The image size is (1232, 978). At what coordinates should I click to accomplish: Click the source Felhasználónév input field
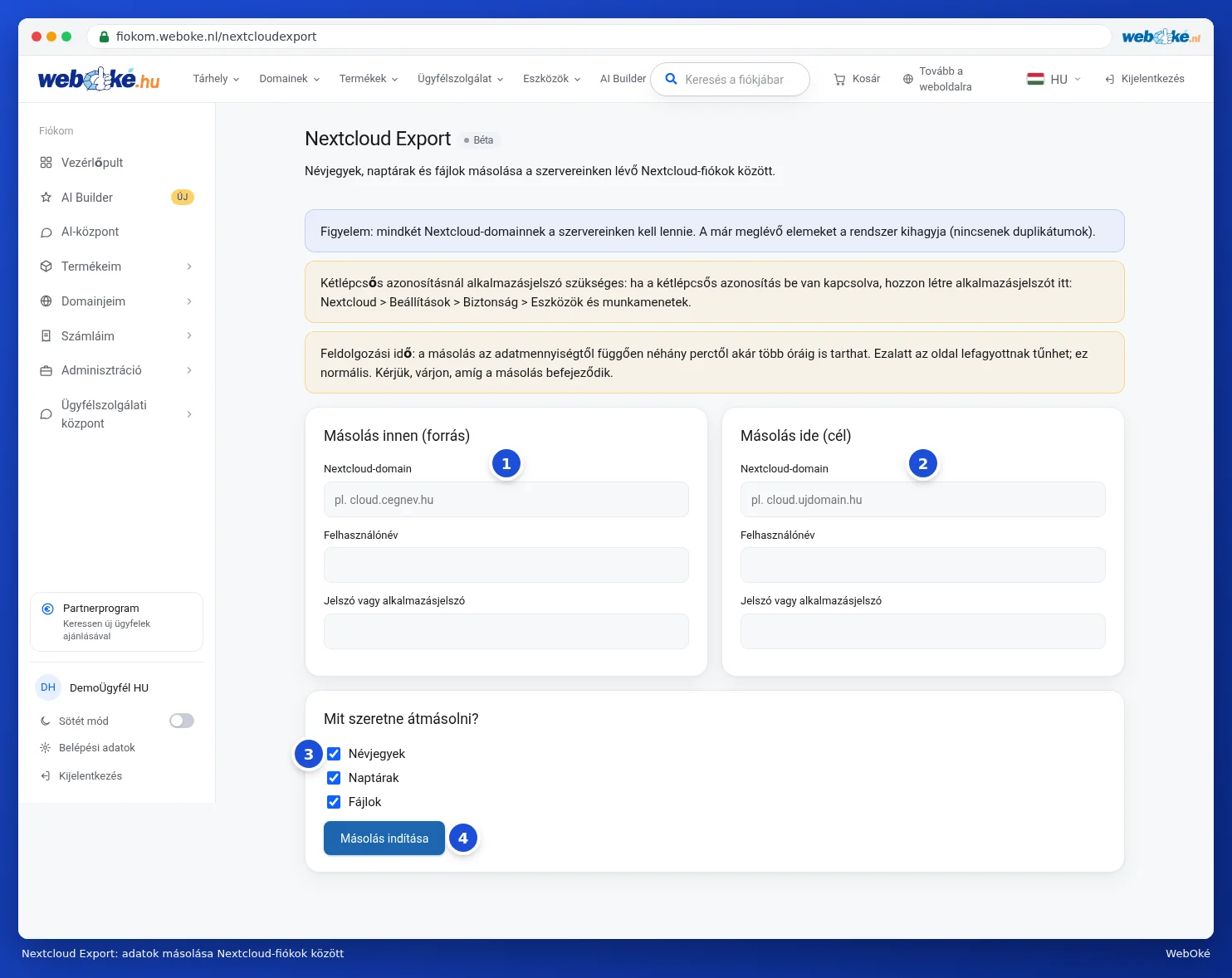(506, 565)
